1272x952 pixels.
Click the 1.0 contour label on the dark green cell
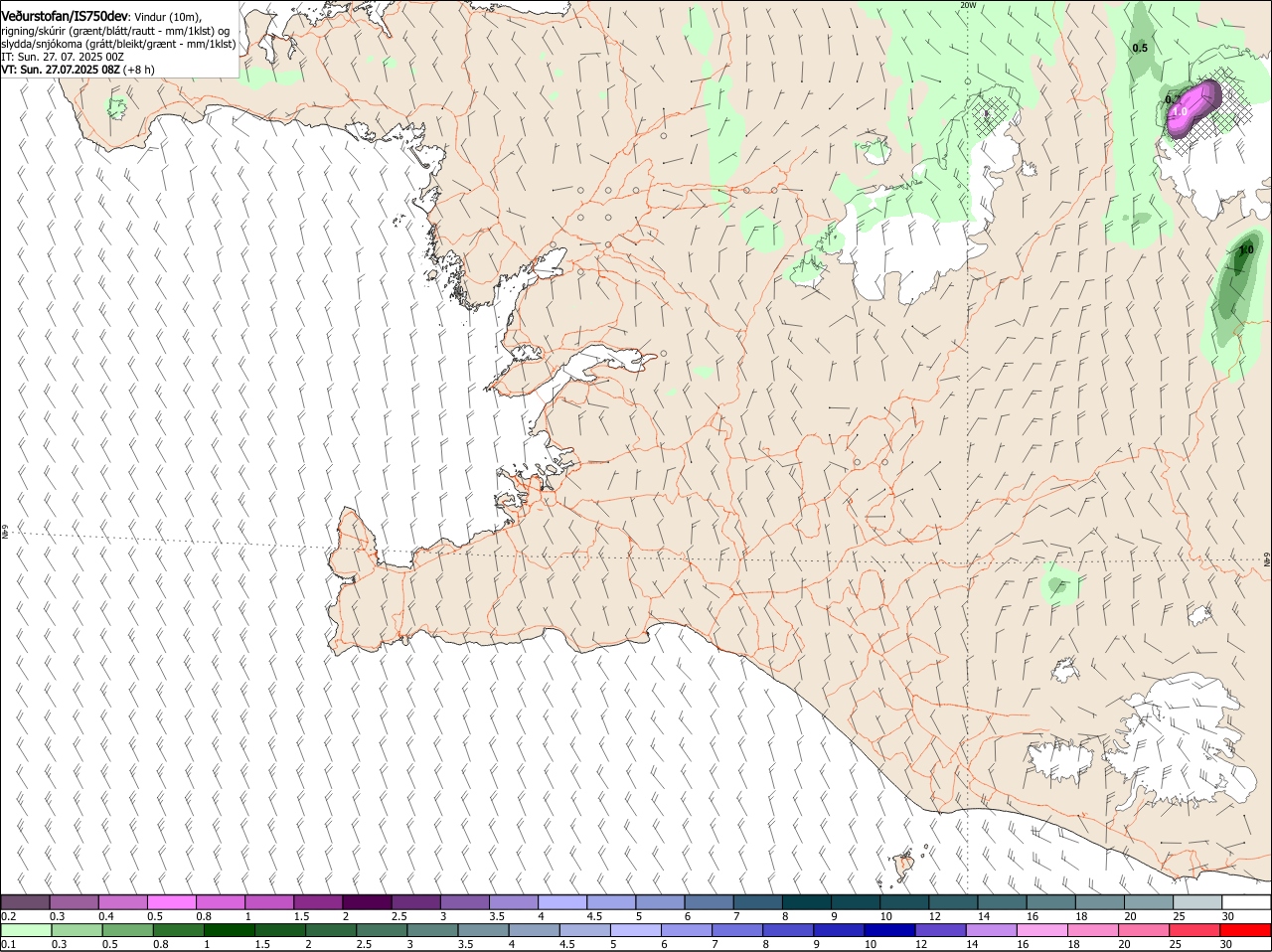1246,250
